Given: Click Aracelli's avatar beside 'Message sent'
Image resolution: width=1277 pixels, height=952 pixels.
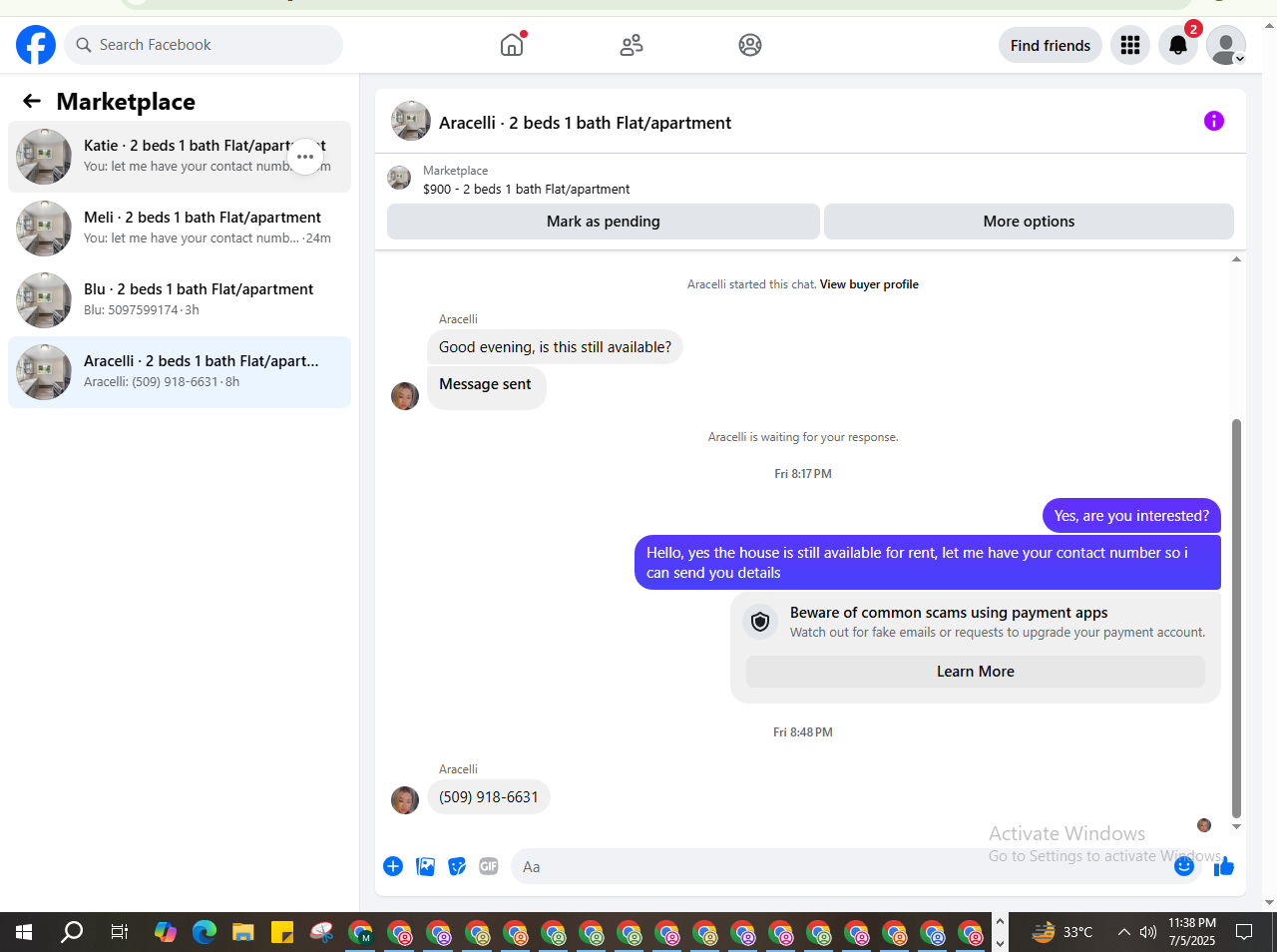Looking at the screenshot, I should [405, 396].
